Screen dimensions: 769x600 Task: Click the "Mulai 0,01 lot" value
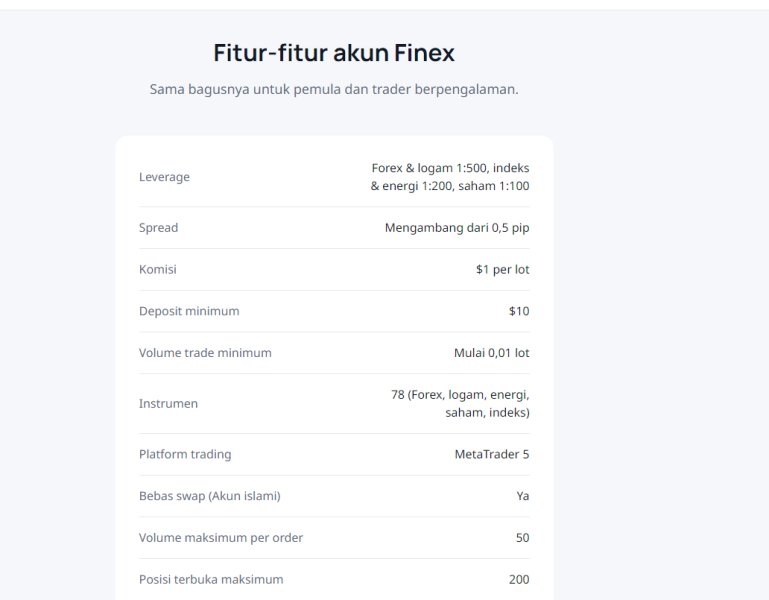[491, 353]
